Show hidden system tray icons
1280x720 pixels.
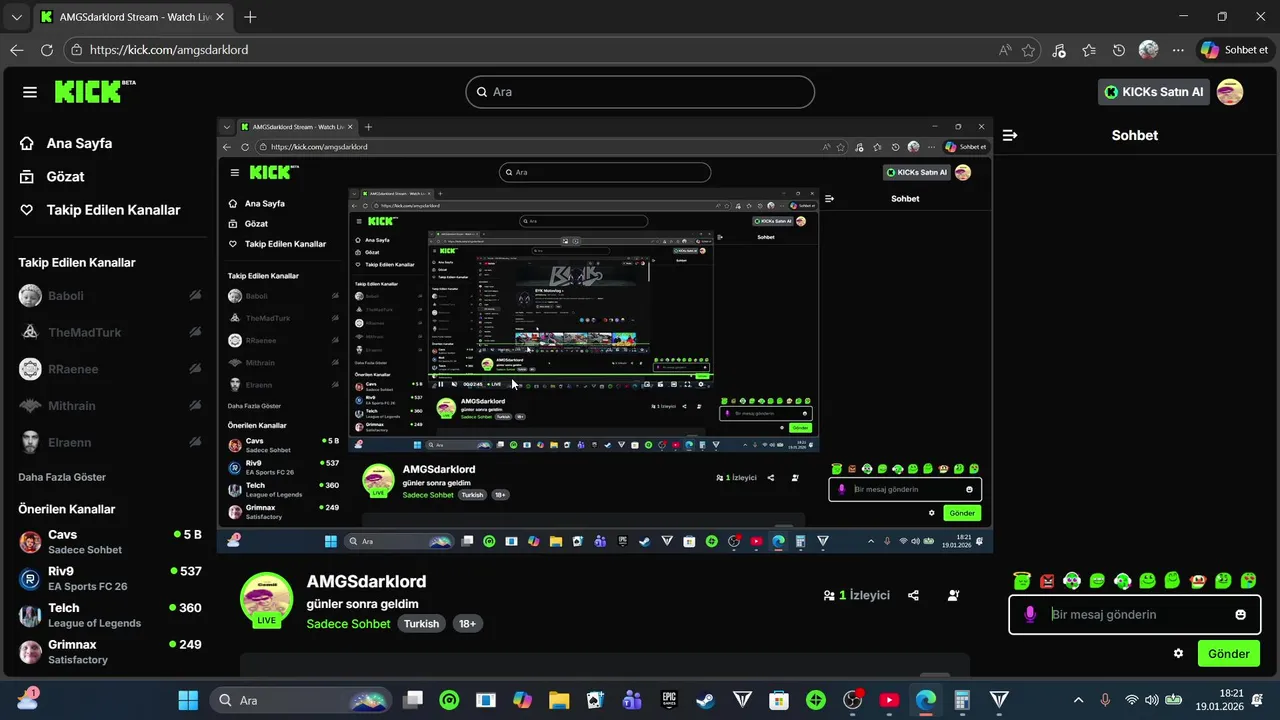pyautogui.click(x=1078, y=700)
